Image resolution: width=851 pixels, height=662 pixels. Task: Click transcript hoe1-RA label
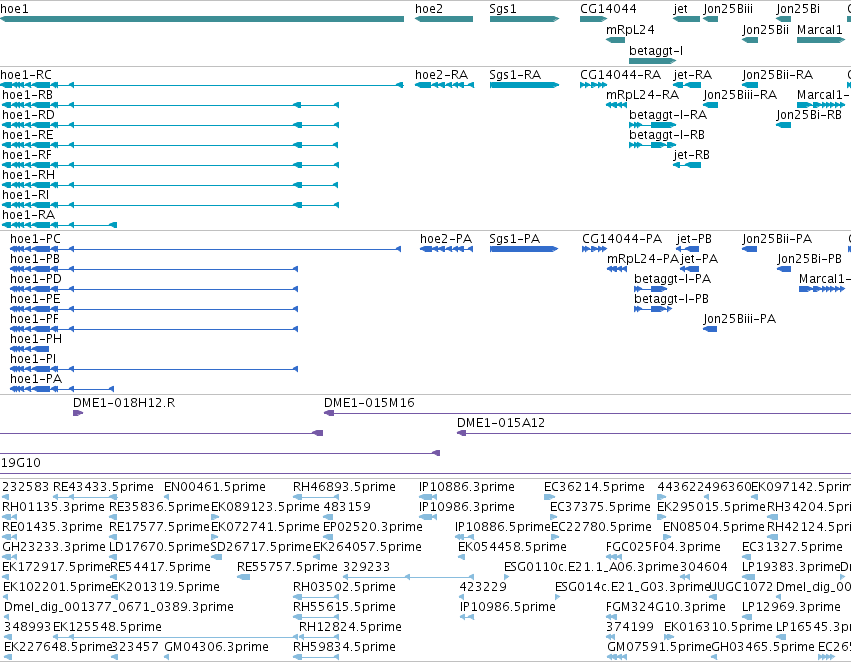point(28,215)
